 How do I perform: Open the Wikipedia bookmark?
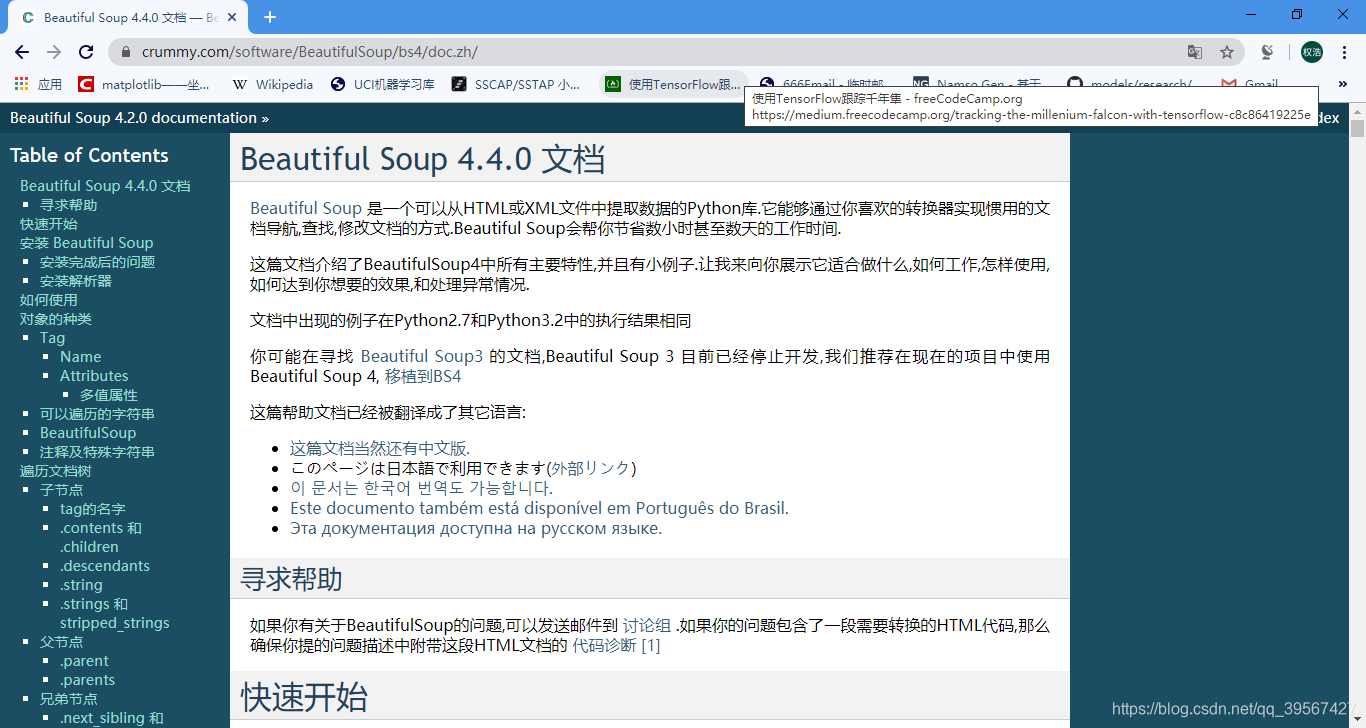273,84
